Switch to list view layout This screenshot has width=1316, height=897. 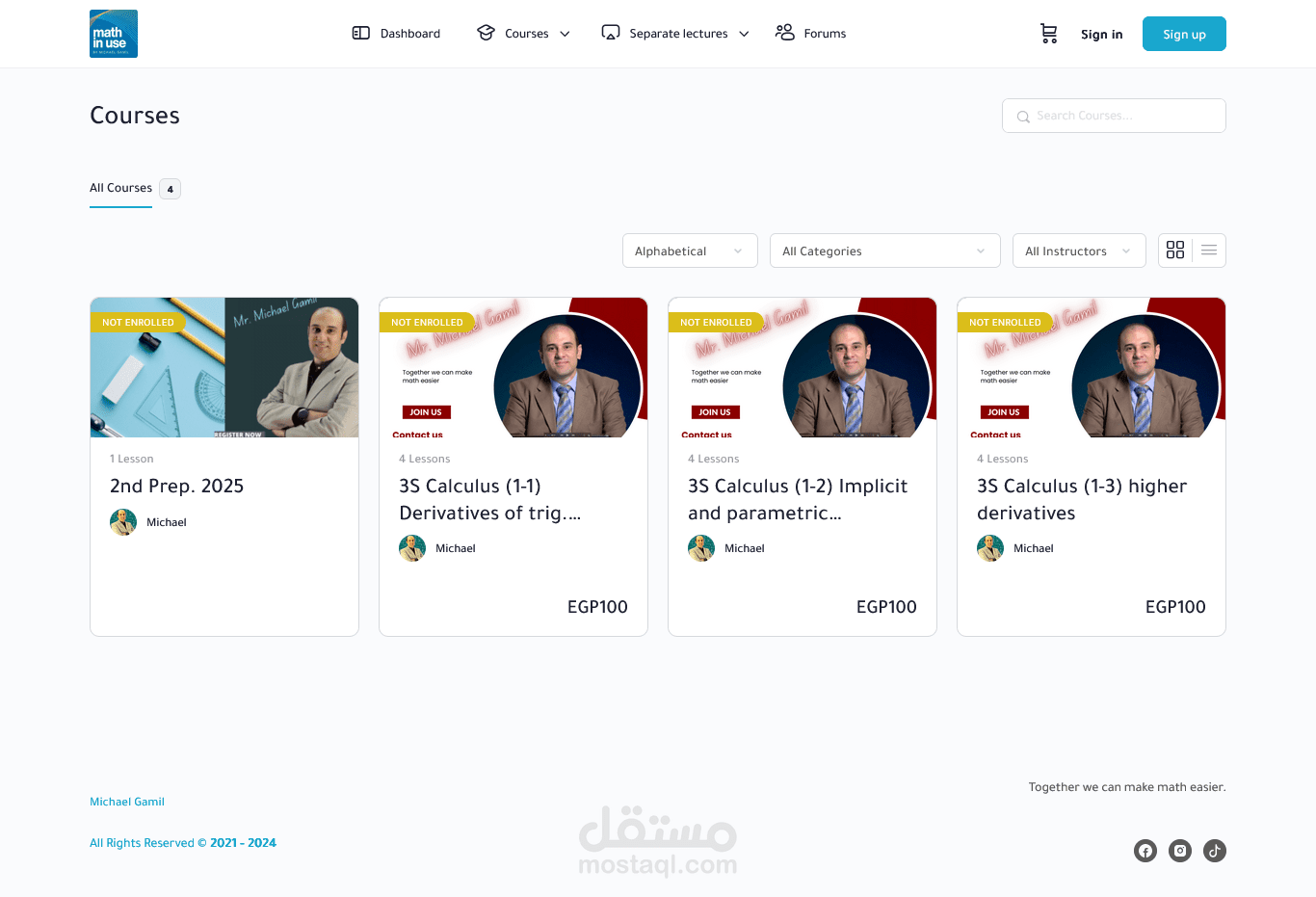1209,251
